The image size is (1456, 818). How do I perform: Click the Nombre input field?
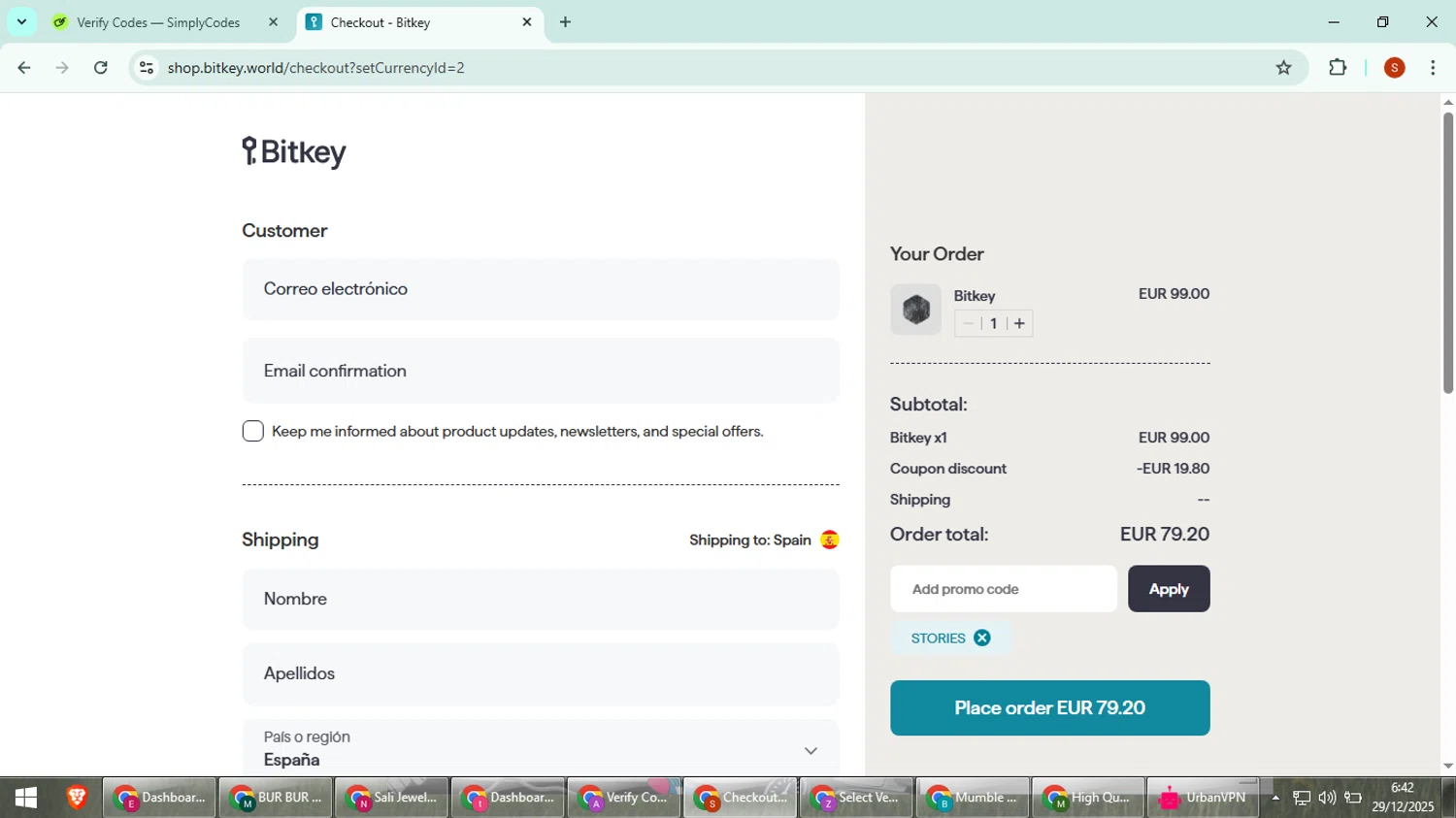(x=541, y=599)
